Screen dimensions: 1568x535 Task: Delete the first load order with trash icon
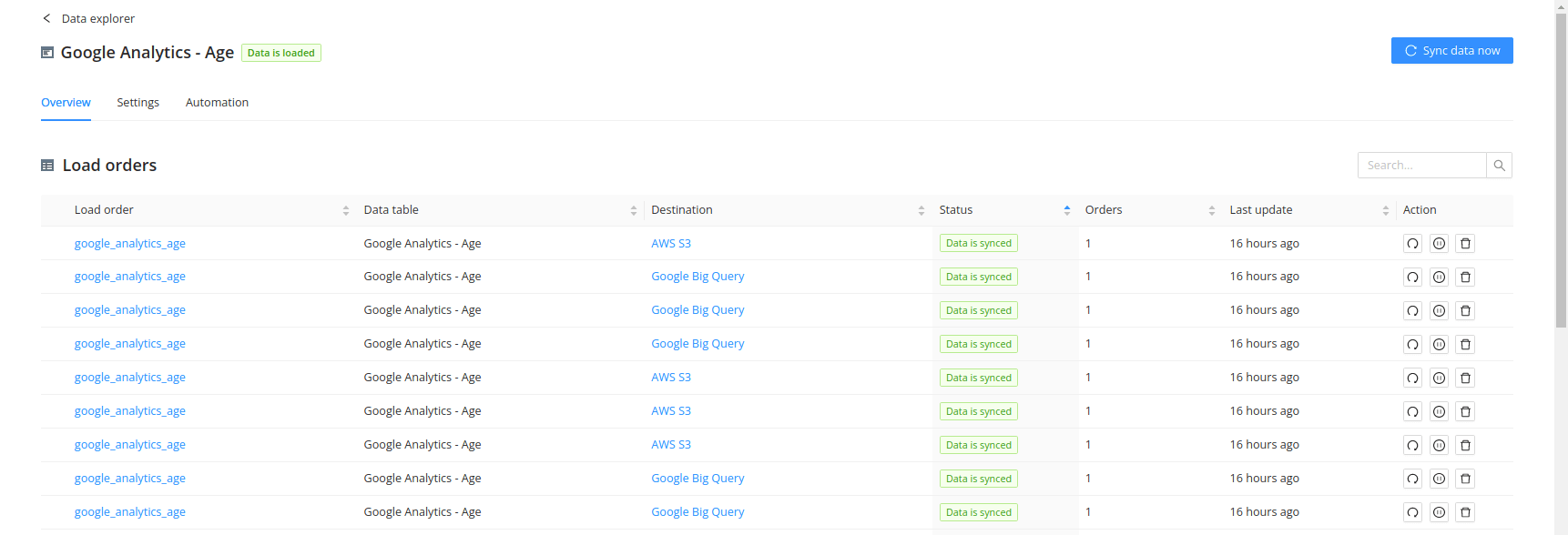[x=1465, y=244]
